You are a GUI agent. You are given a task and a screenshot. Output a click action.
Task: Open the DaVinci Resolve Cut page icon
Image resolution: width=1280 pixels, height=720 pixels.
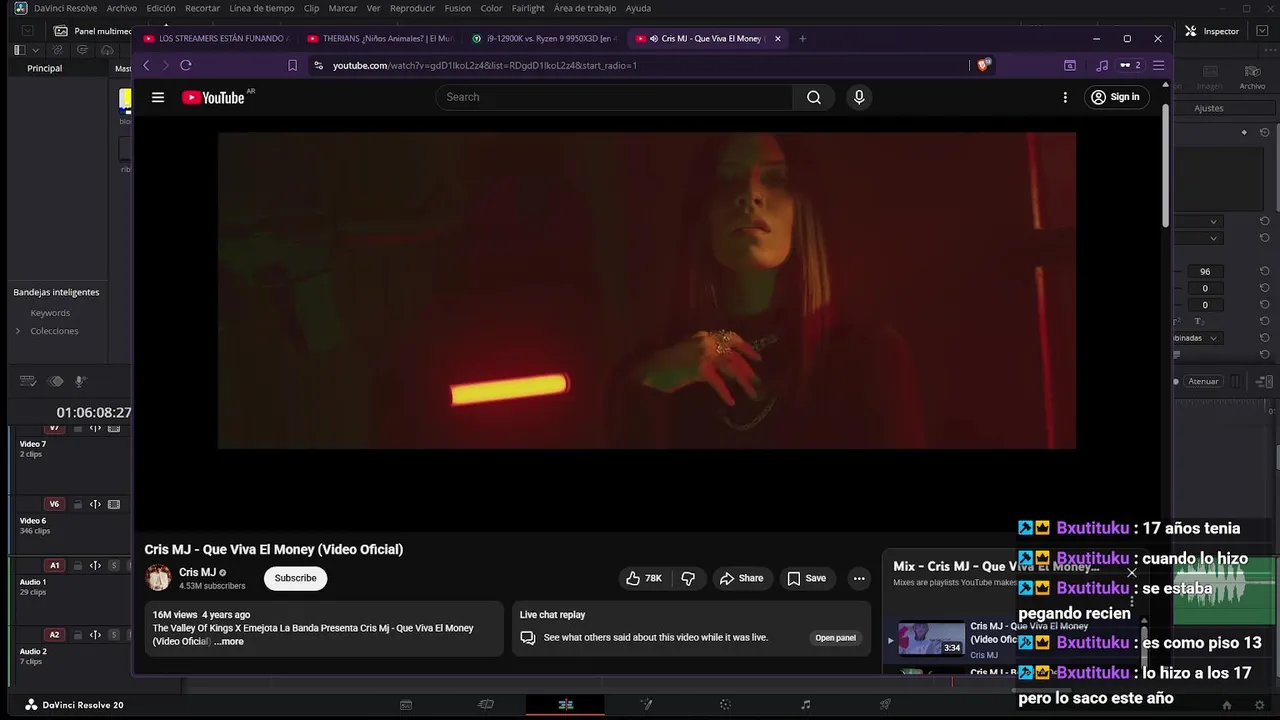(486, 705)
